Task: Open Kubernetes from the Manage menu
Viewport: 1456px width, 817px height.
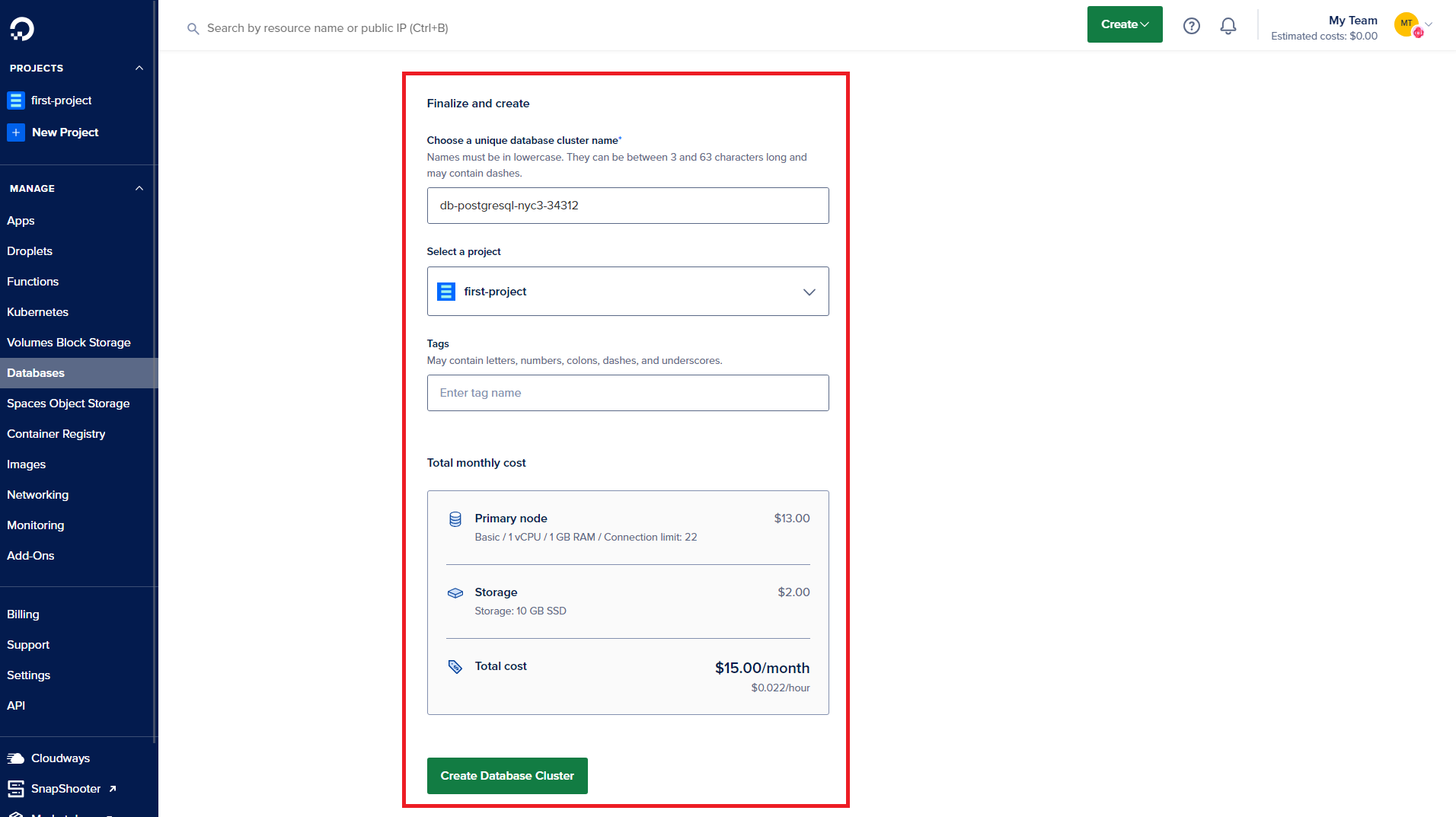Action: (x=37, y=312)
